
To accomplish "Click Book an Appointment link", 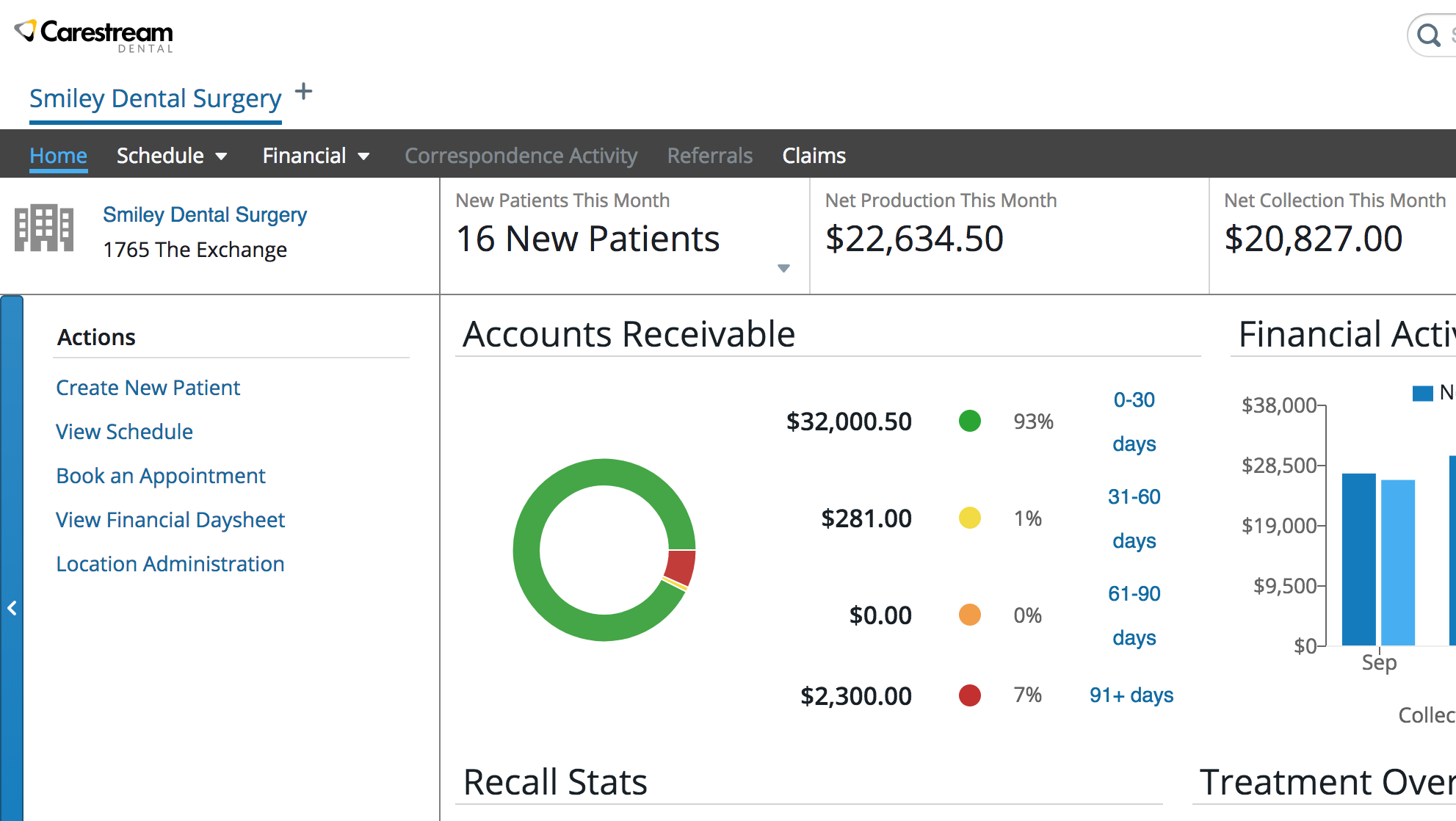I will pyautogui.click(x=161, y=476).
